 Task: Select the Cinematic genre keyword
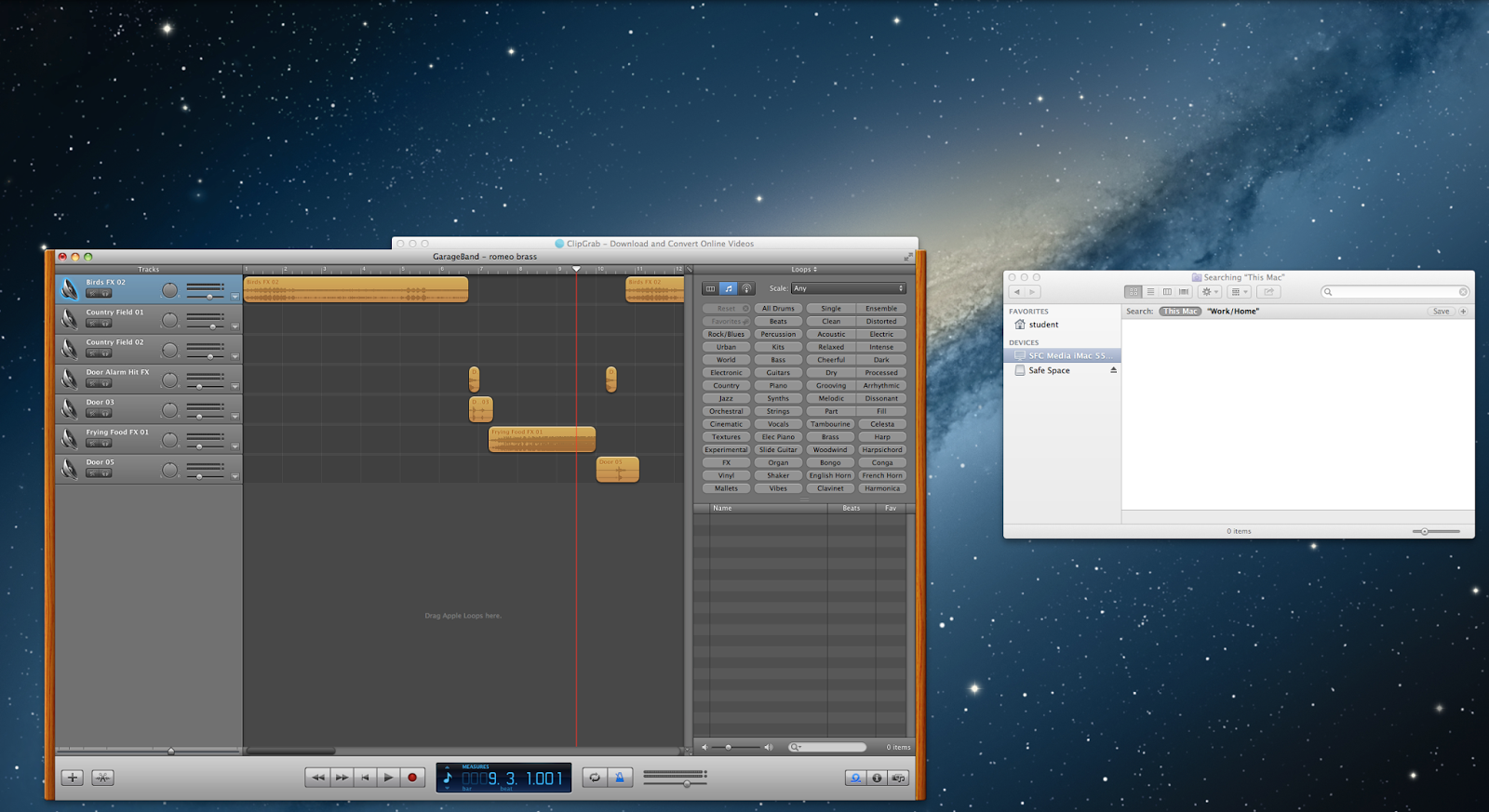click(x=726, y=424)
